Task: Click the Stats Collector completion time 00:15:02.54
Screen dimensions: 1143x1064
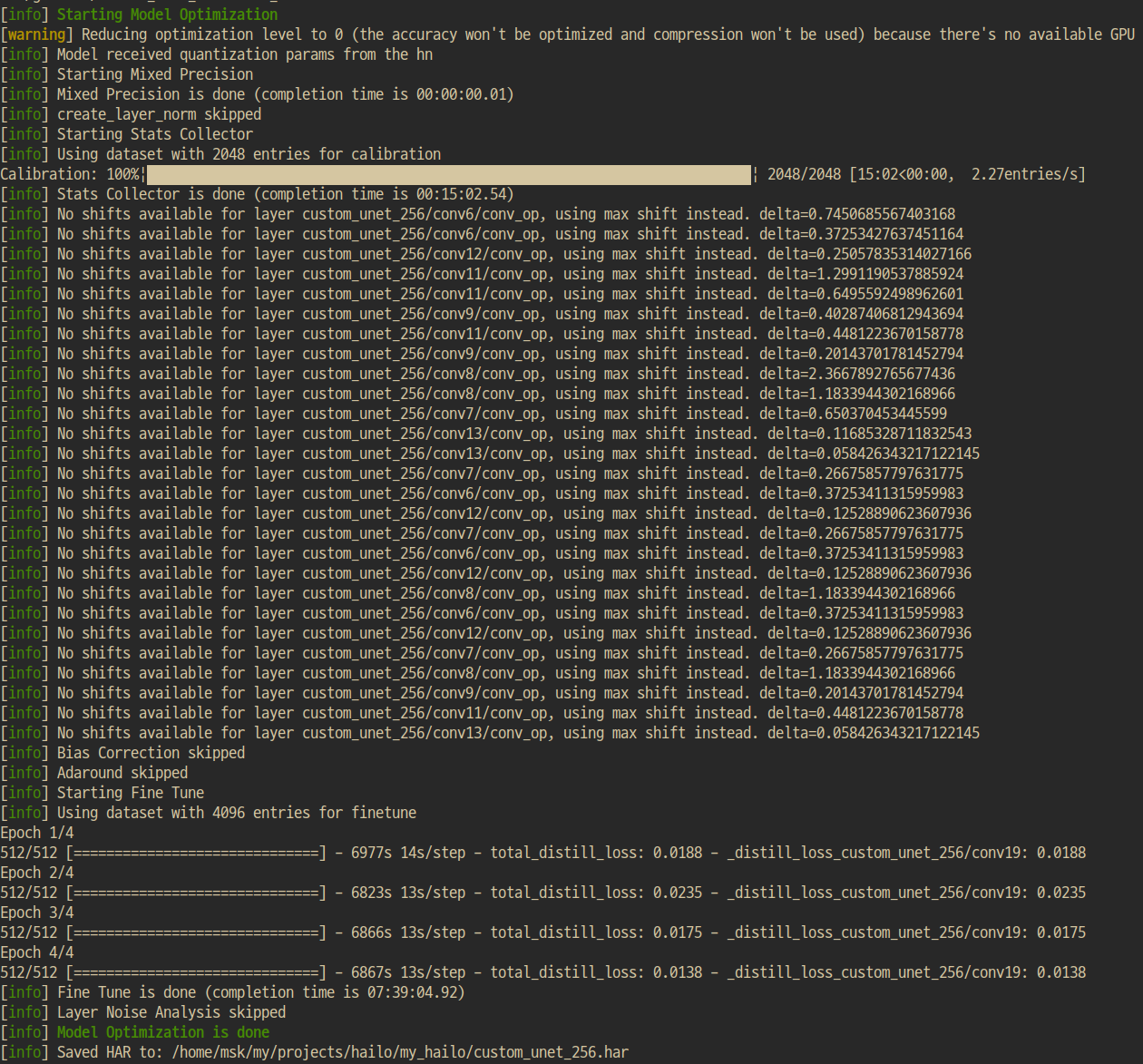Action: (x=461, y=194)
